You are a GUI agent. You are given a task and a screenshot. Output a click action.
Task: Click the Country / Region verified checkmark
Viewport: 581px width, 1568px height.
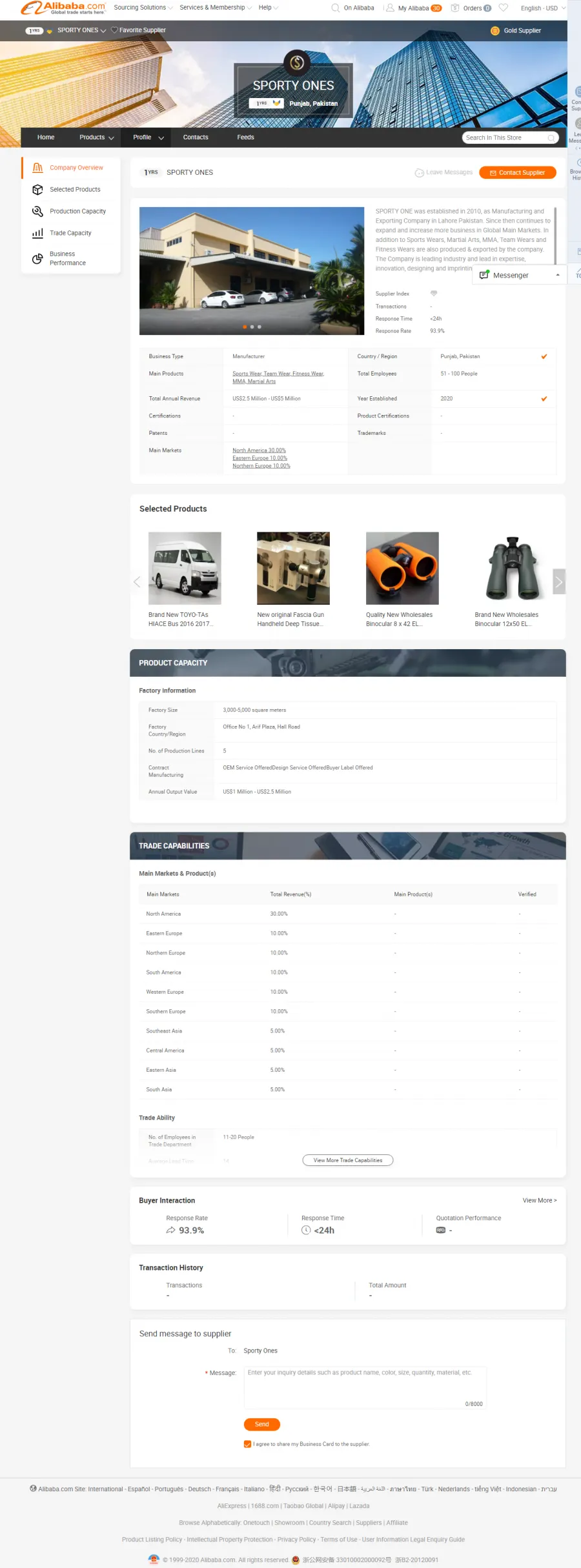coord(544,356)
